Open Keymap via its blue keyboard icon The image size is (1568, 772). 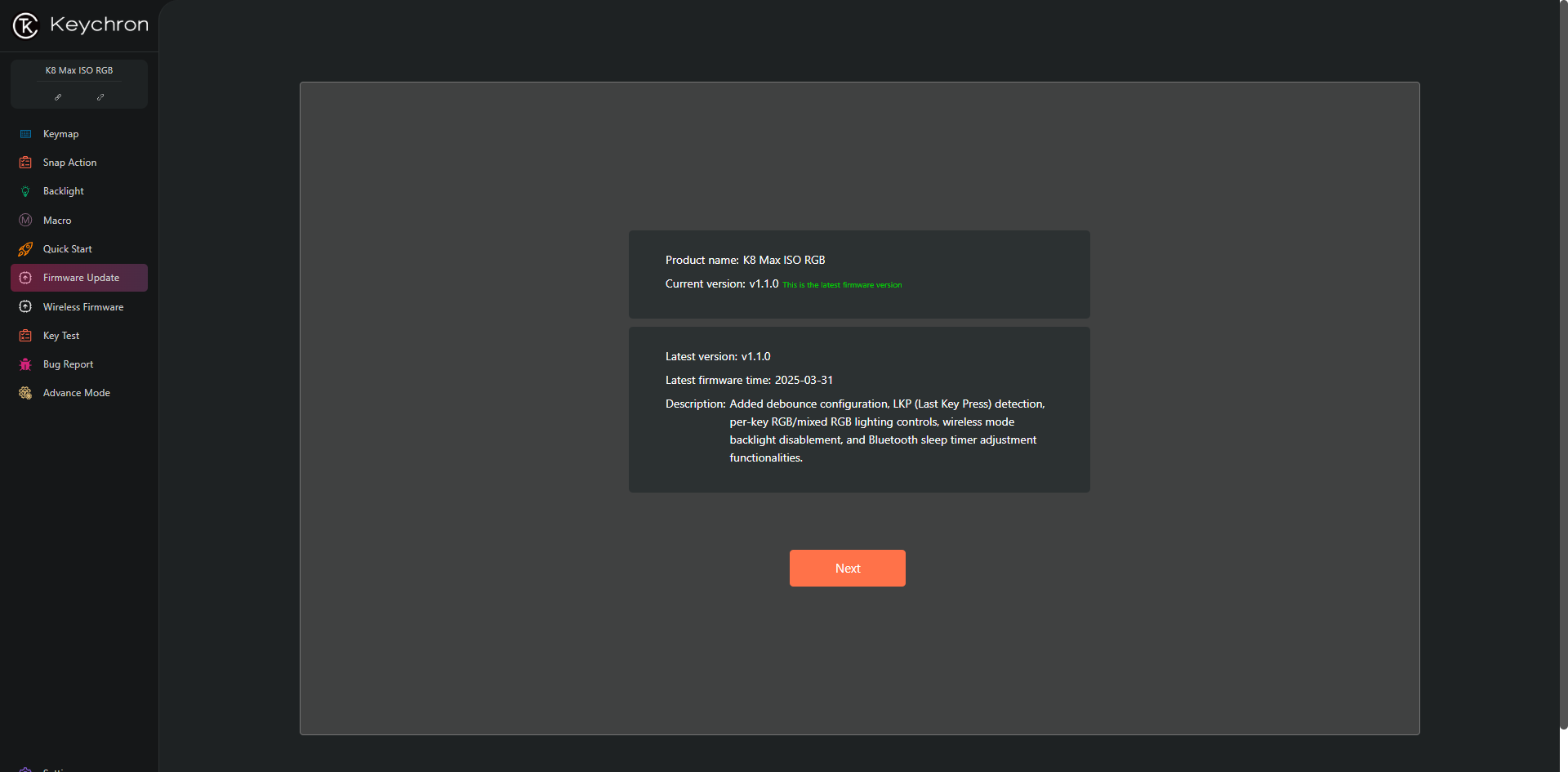click(x=25, y=134)
